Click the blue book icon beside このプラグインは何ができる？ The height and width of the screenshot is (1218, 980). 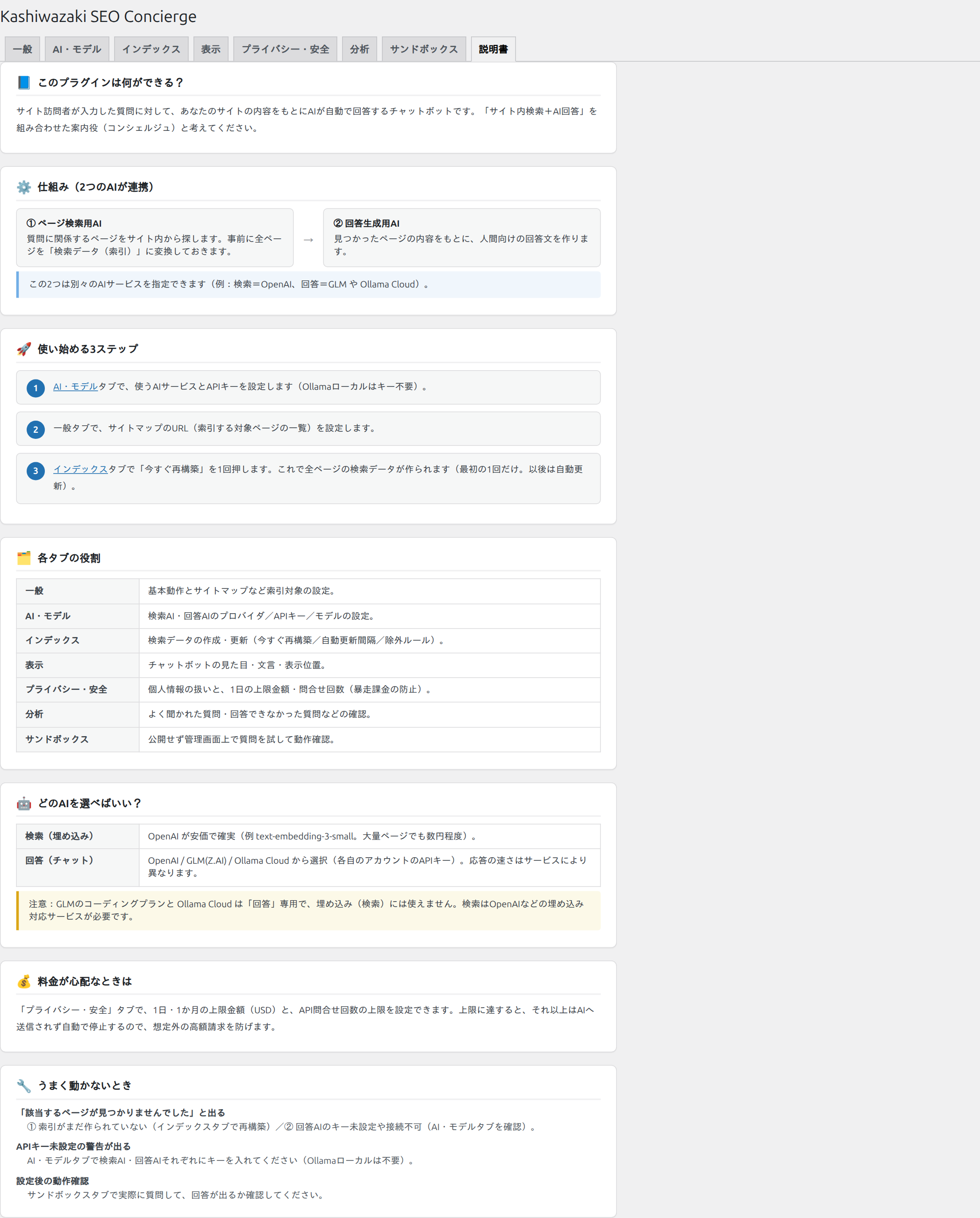point(24,82)
